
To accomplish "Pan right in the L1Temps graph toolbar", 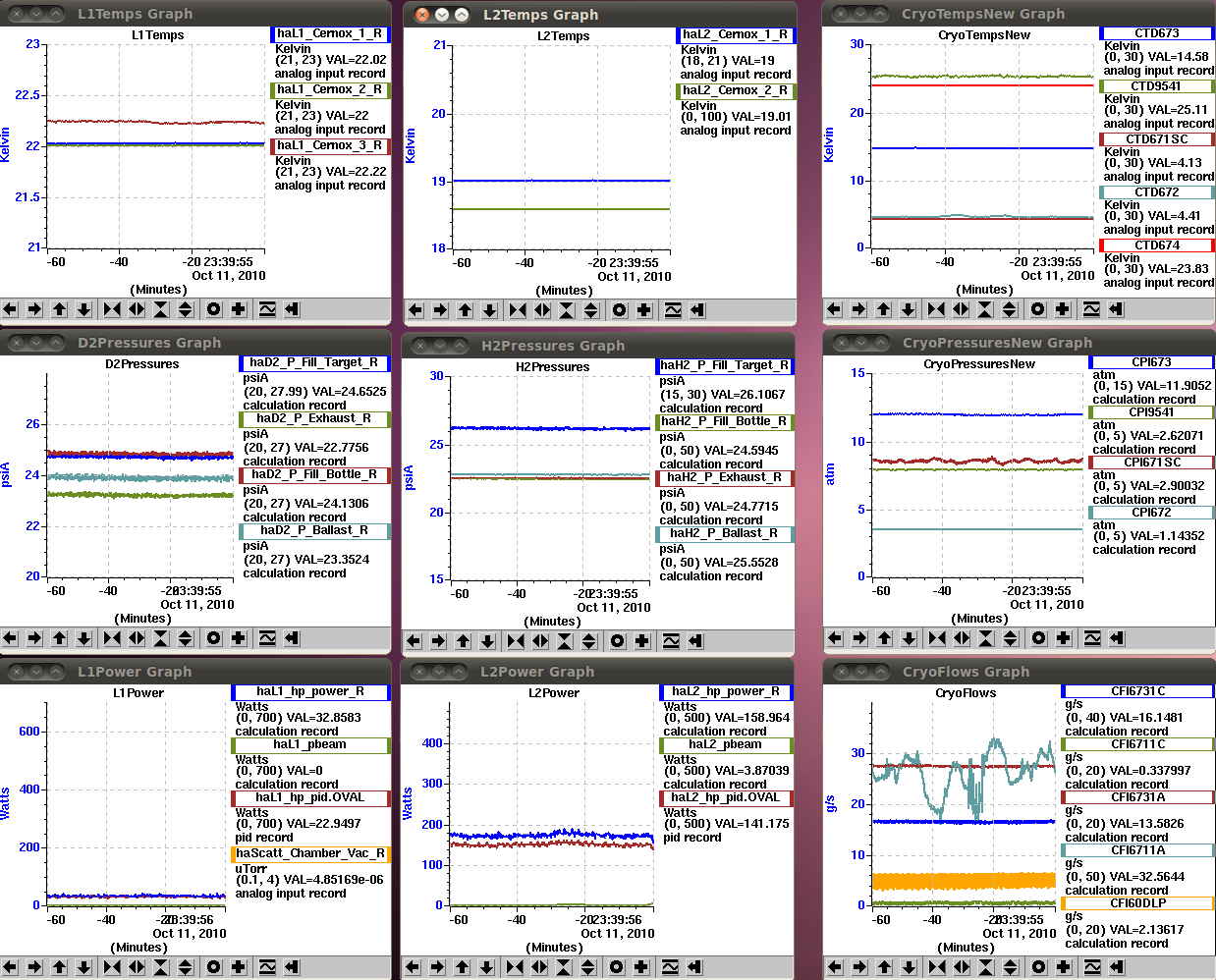I will (34, 309).
